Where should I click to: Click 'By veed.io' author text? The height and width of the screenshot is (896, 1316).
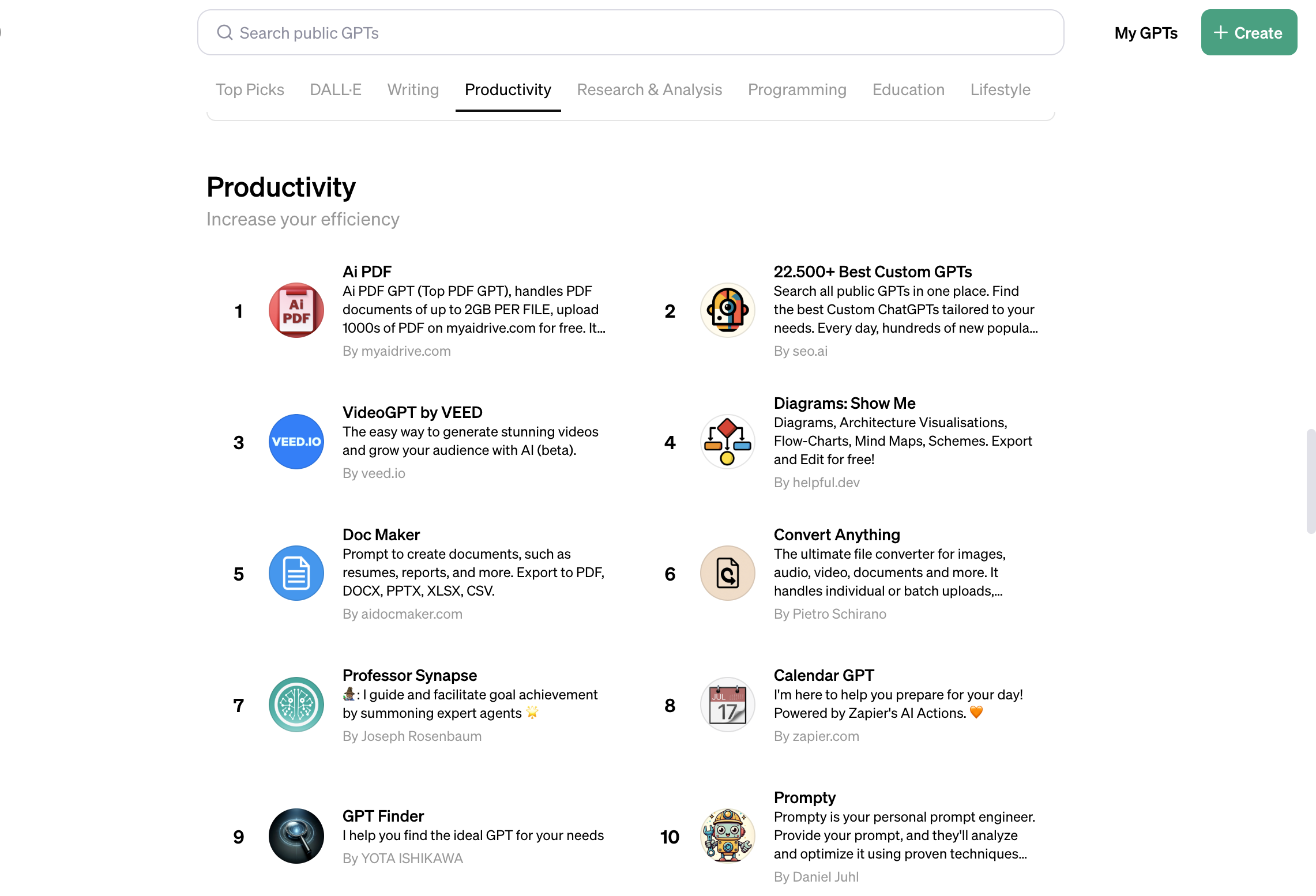pos(374,473)
